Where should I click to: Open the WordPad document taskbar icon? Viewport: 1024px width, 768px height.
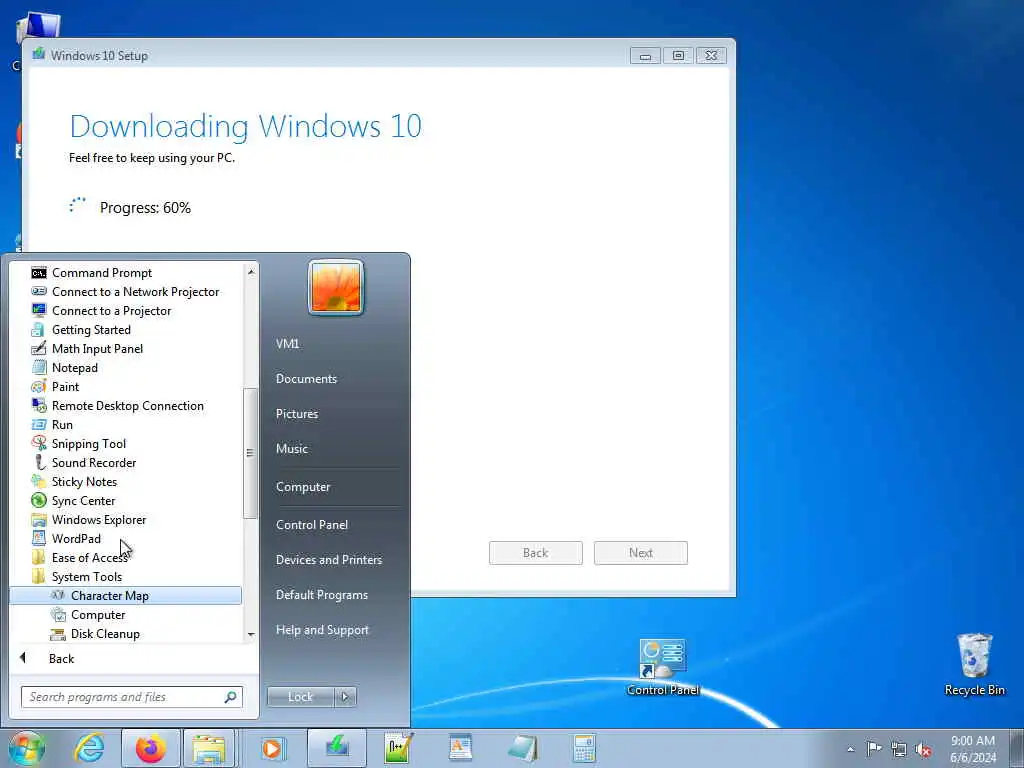coord(460,748)
